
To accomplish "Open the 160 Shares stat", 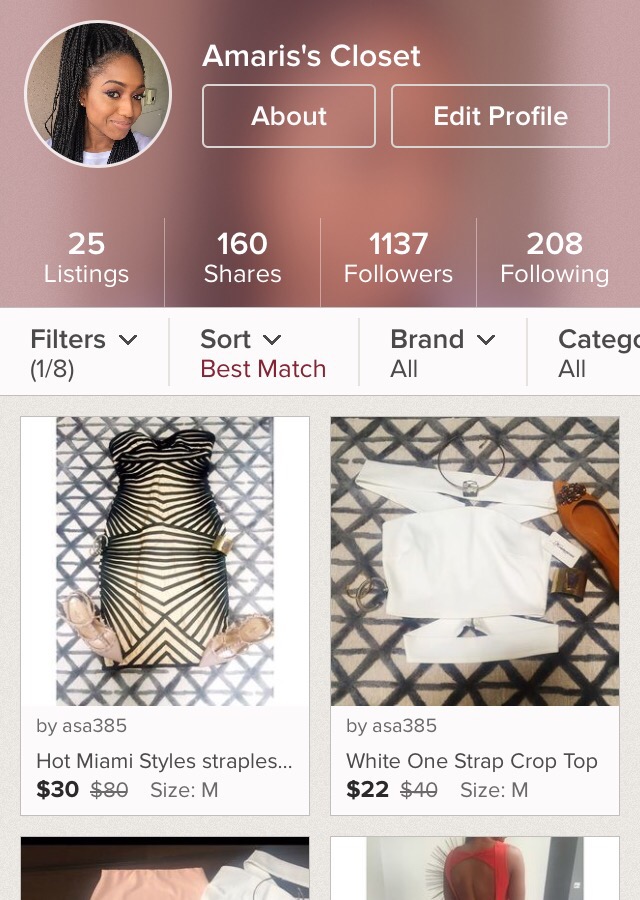I will (242, 258).
